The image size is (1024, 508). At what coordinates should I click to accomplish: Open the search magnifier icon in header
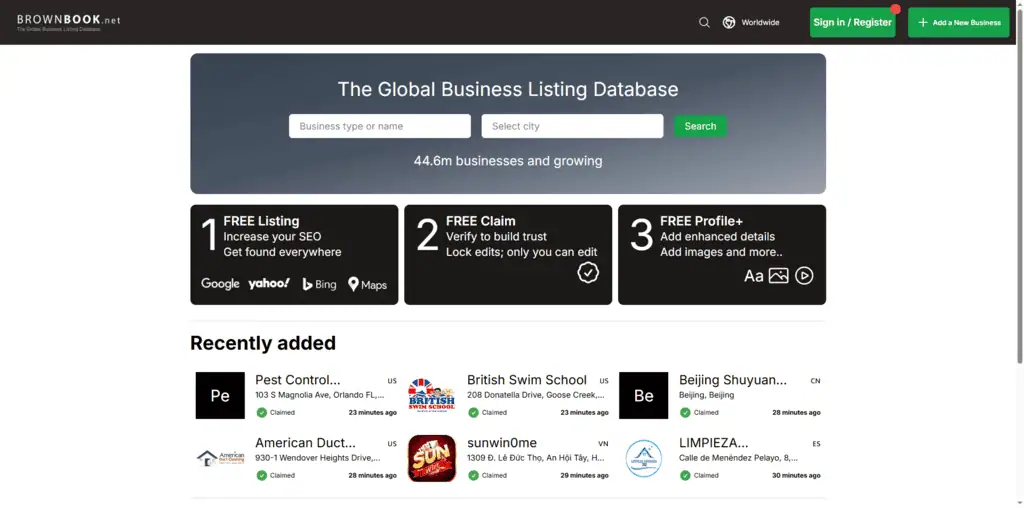point(704,22)
